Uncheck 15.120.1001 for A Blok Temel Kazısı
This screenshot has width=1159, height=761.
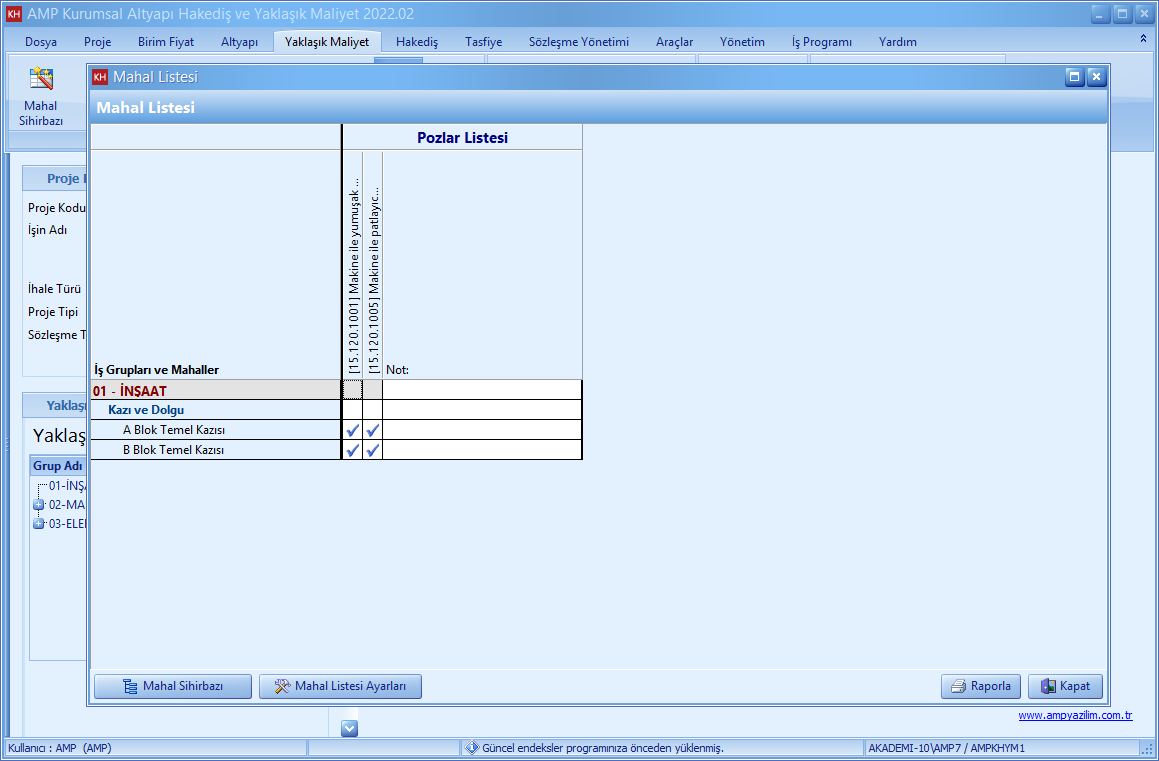[x=352, y=430]
